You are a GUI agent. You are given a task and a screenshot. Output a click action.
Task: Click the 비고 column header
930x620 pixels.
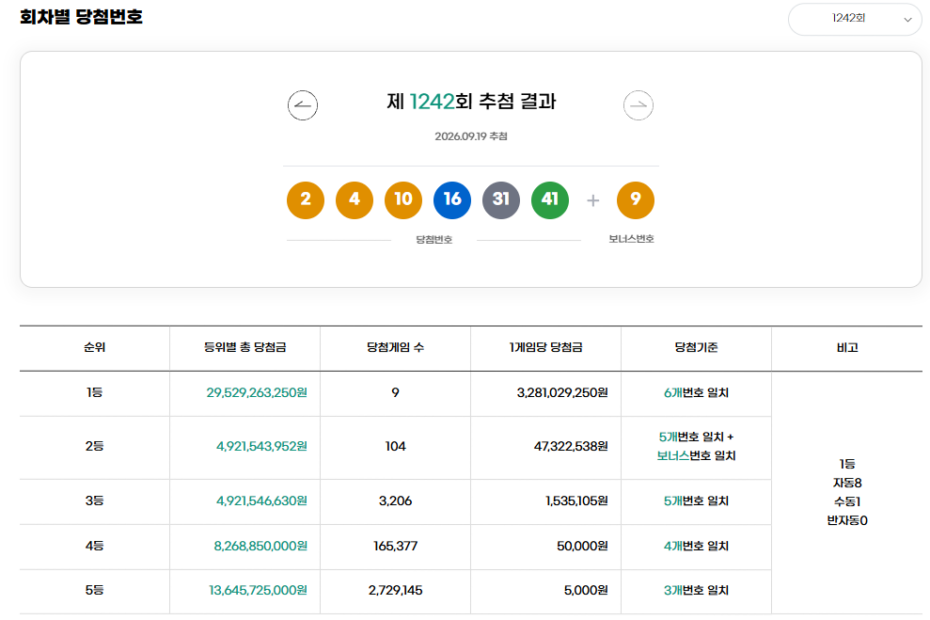pyautogui.click(x=847, y=348)
